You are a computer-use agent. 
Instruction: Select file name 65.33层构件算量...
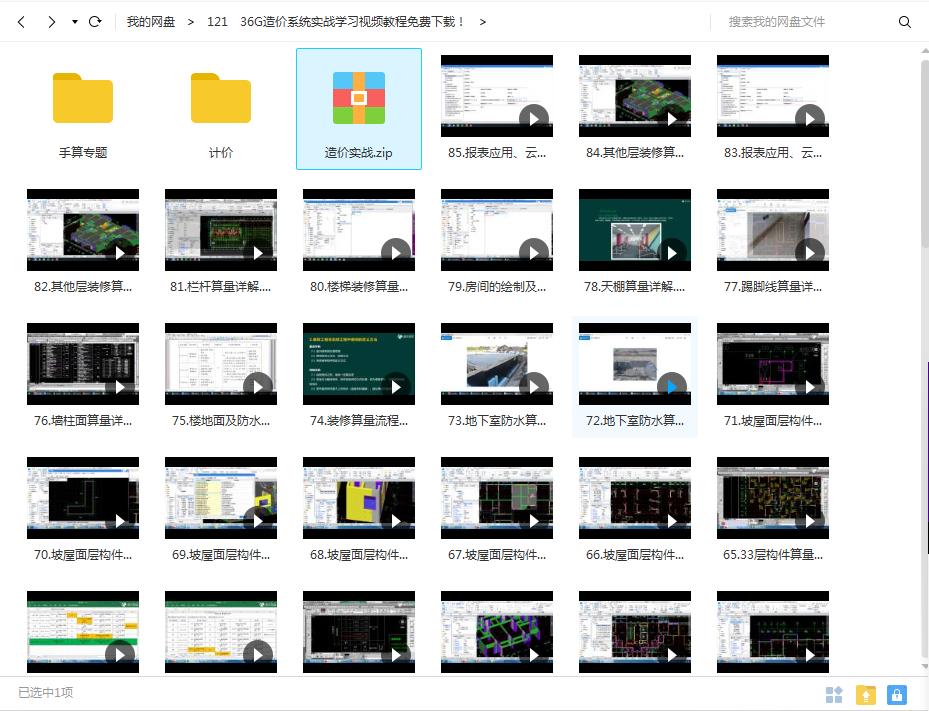(x=773, y=555)
